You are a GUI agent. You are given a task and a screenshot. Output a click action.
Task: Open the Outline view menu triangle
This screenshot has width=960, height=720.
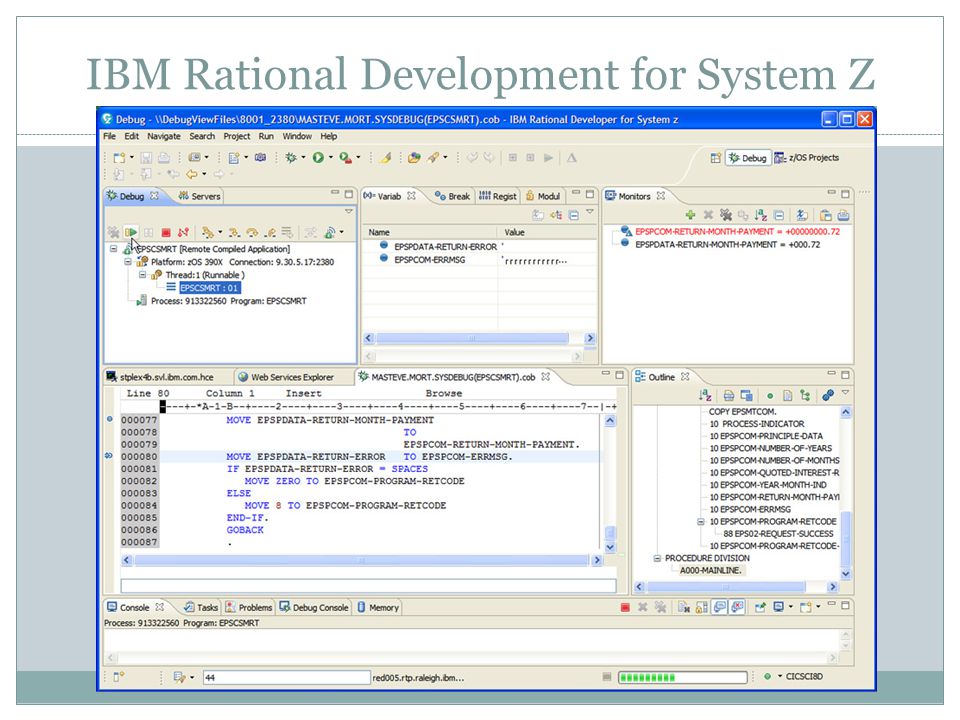coord(846,392)
